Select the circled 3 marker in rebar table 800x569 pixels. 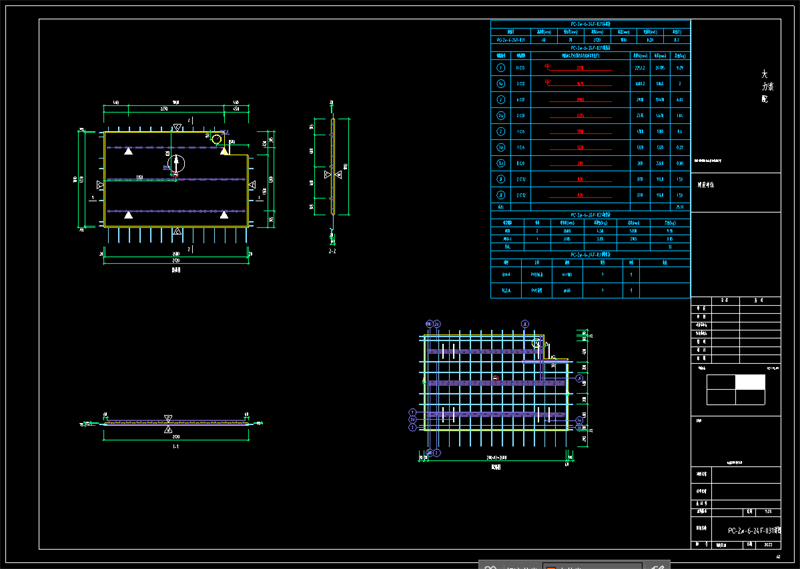coord(501,132)
